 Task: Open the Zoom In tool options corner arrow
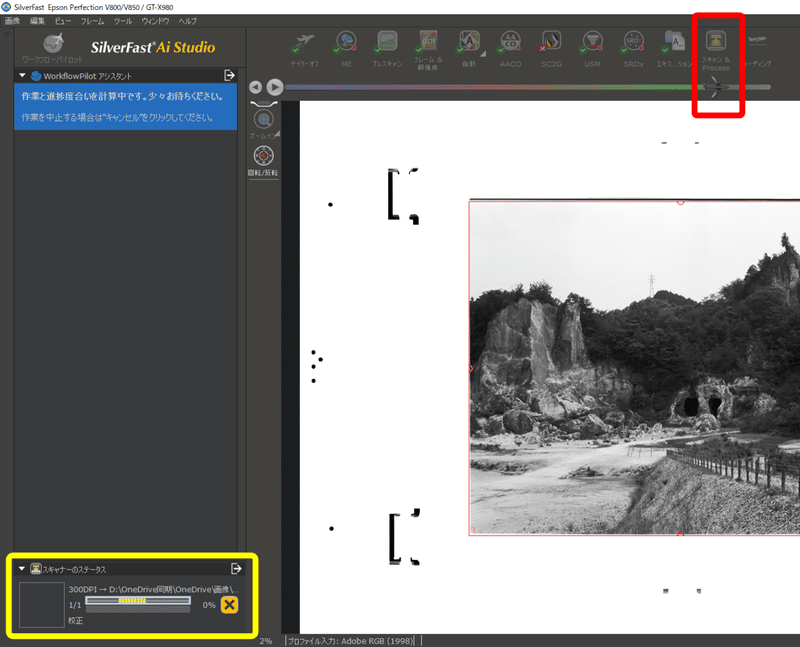click(x=277, y=134)
